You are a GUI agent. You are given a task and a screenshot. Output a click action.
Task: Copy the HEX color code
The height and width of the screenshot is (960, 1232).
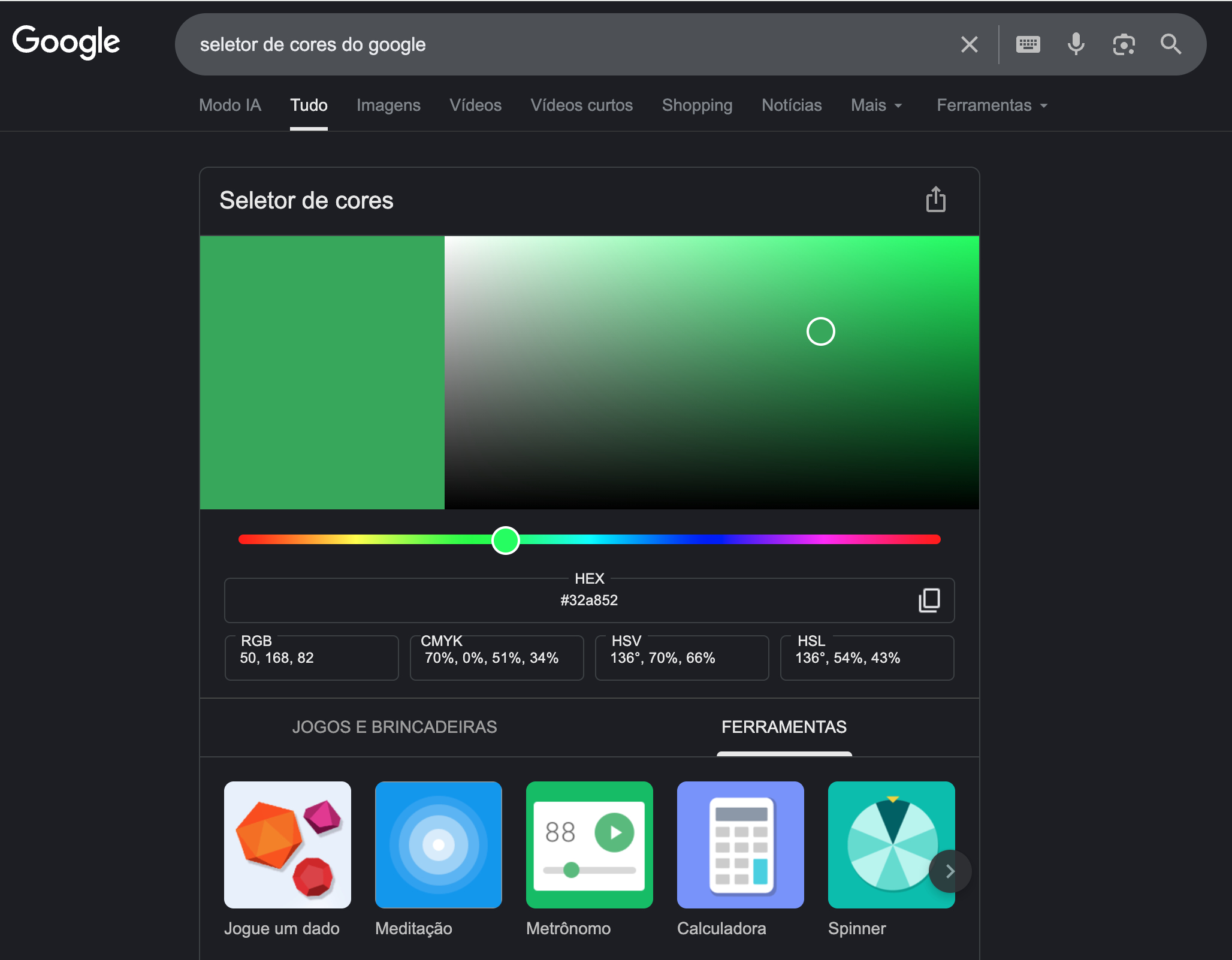pos(929,600)
